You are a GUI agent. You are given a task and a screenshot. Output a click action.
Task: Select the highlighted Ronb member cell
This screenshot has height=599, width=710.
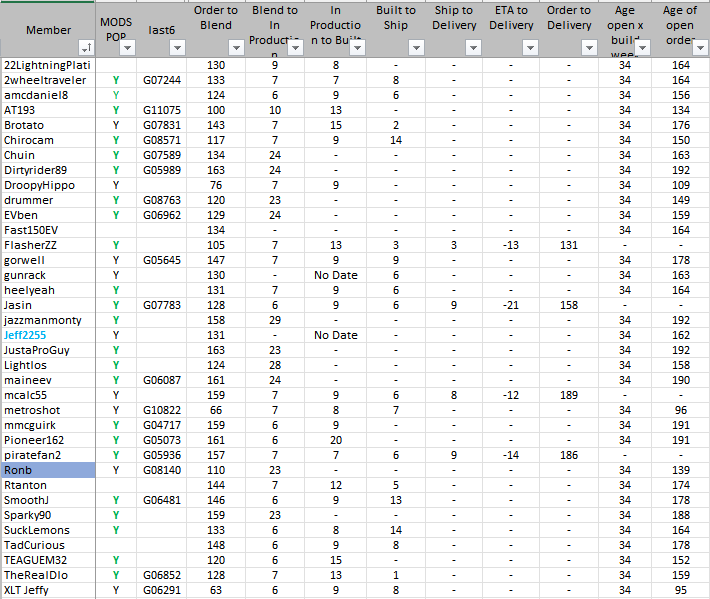48,470
